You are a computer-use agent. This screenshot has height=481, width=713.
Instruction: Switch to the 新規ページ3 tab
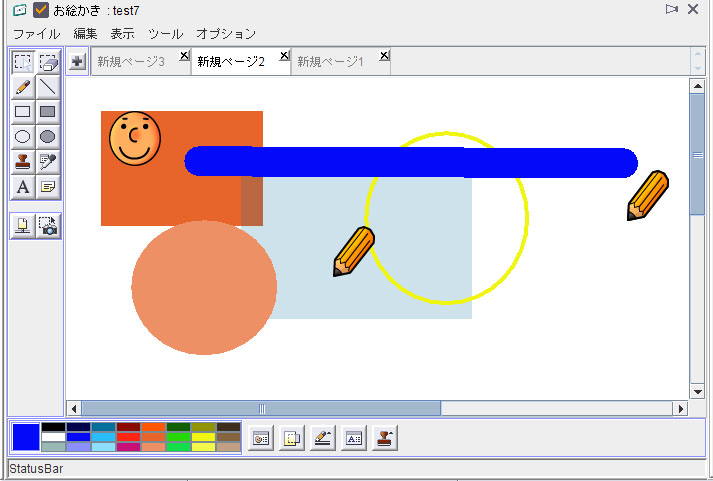[x=131, y=61]
